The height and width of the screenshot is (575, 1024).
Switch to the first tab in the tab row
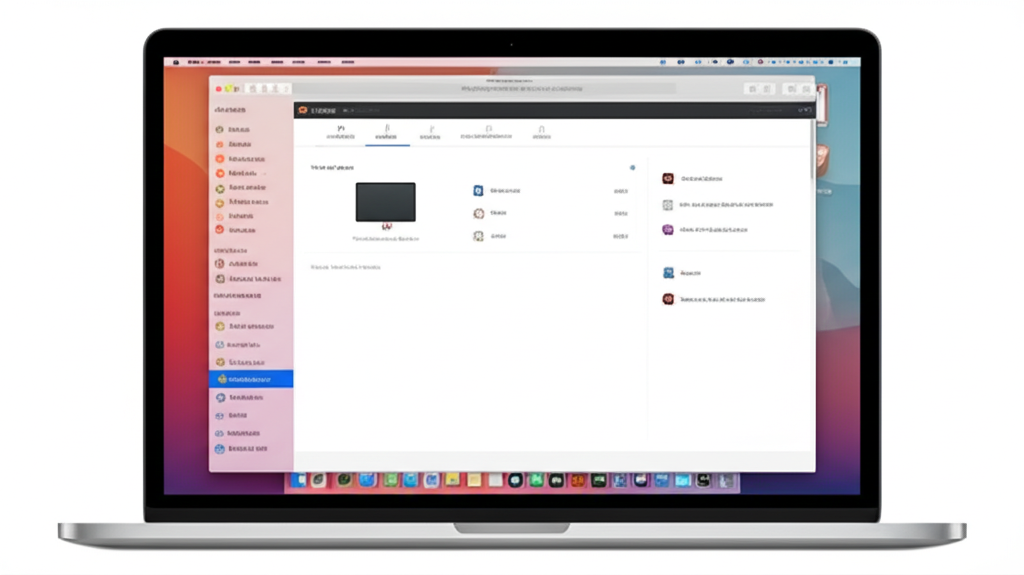341,132
